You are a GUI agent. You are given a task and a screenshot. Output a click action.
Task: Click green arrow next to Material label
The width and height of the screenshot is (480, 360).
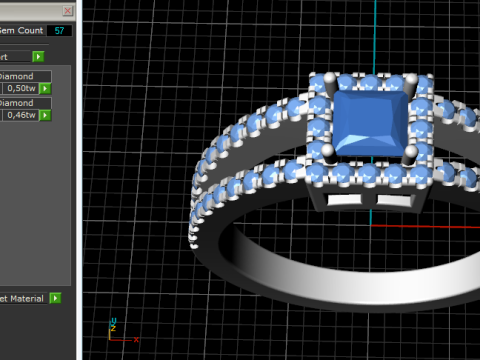(55, 298)
